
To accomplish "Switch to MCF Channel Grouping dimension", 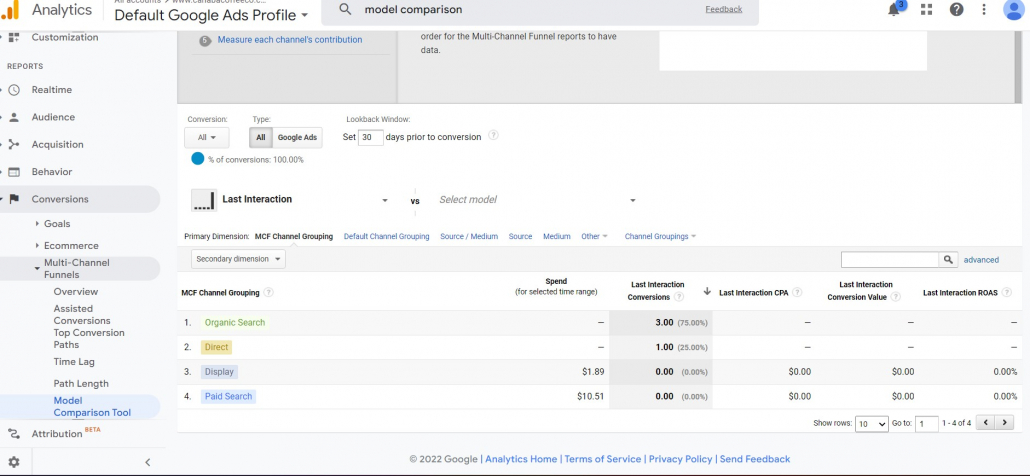I will (x=294, y=236).
